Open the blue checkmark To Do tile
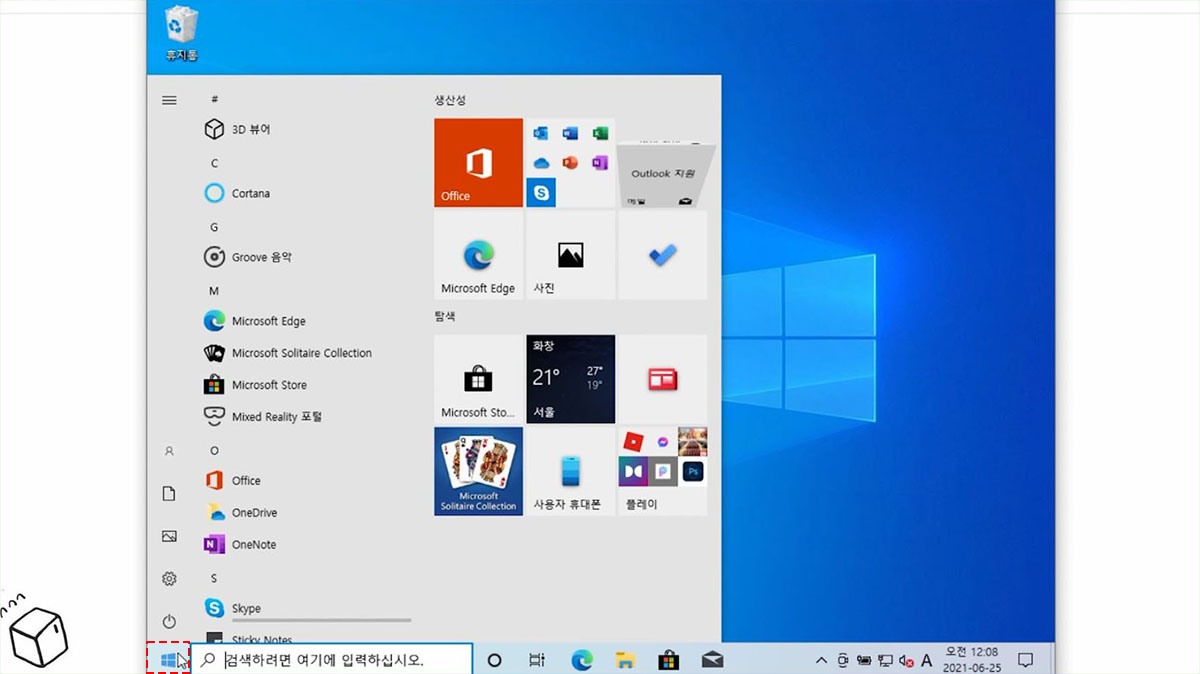1200x674 pixels. click(x=662, y=255)
